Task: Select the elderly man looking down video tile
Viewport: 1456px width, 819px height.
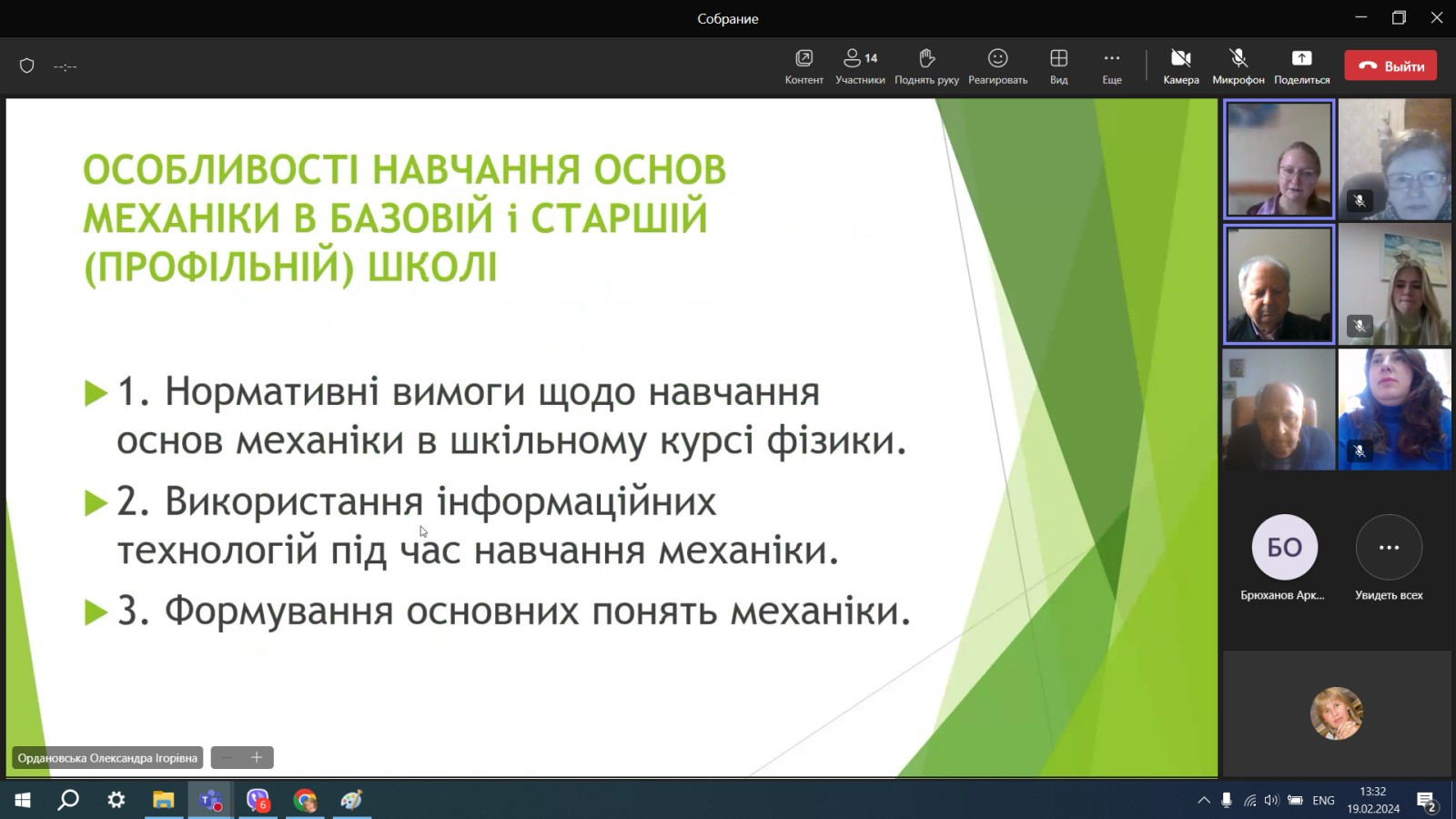Action: [x=1279, y=409]
